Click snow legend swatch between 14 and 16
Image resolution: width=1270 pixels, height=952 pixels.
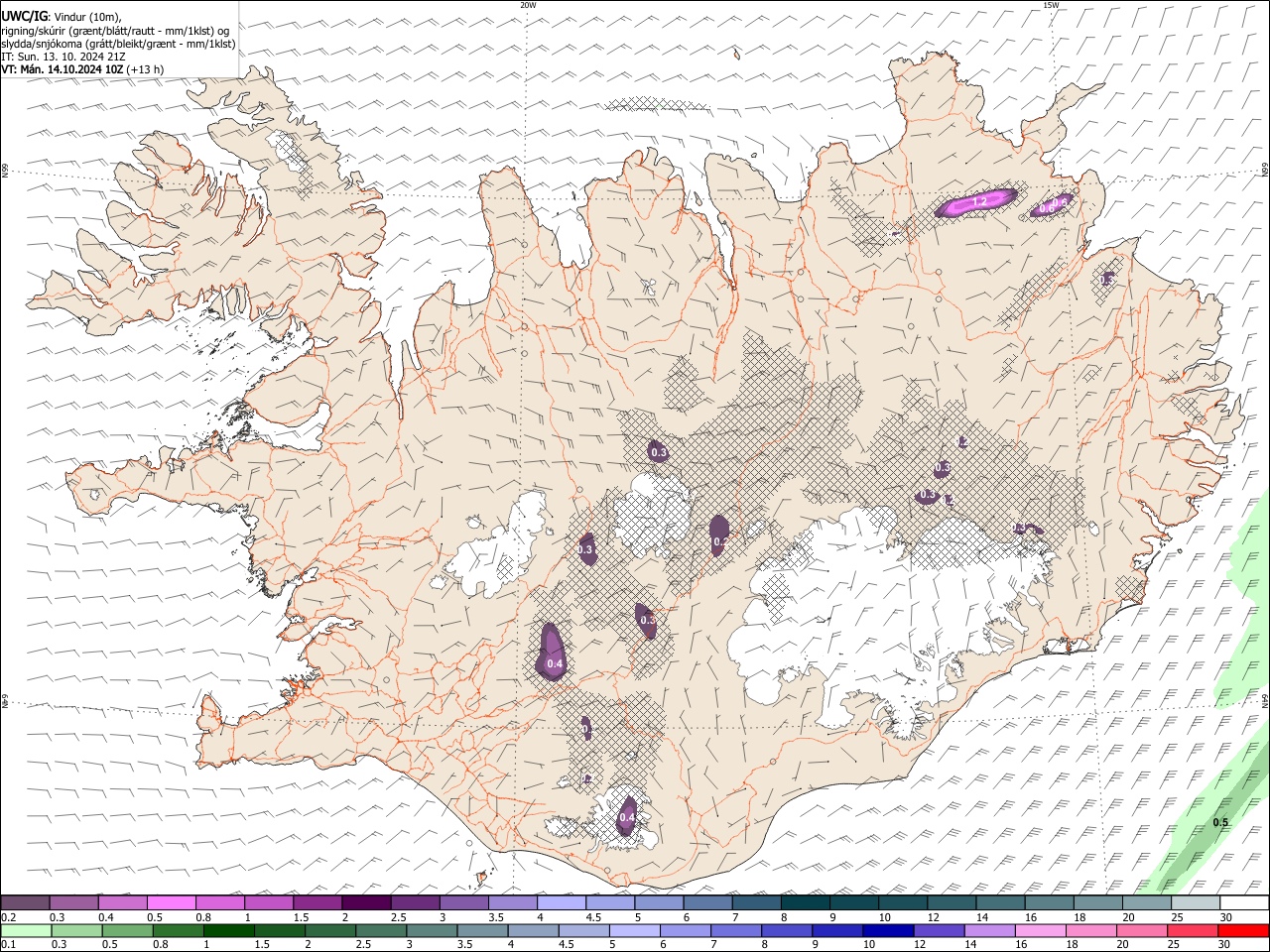pos(1000,903)
